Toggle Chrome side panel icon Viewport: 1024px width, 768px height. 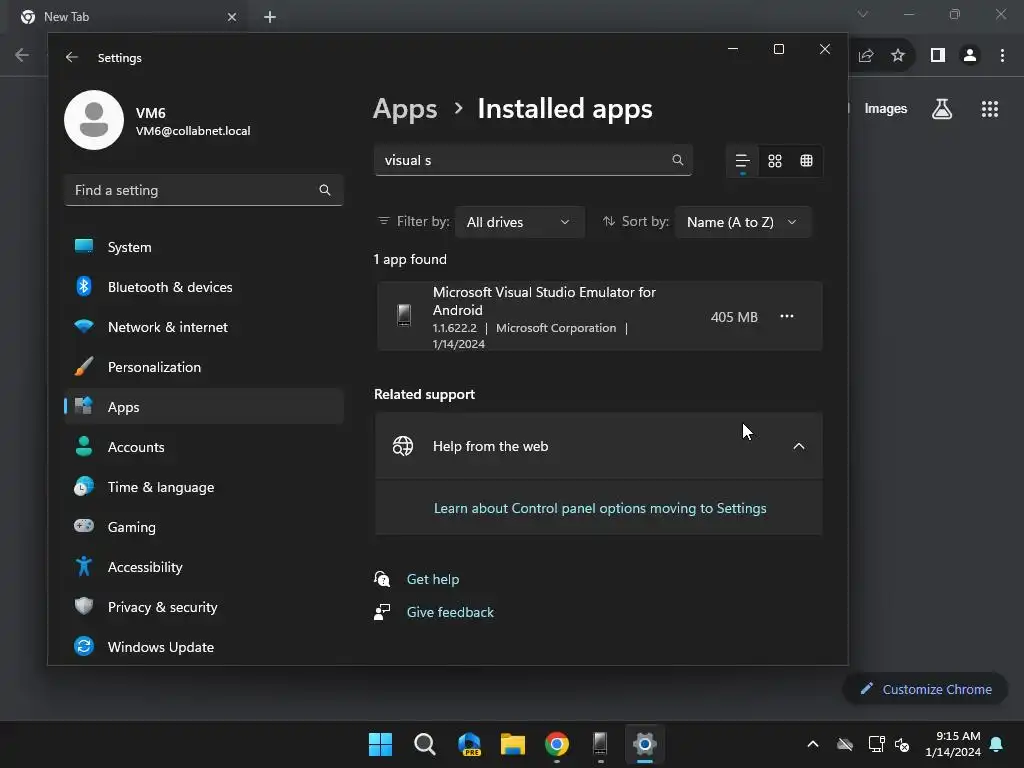[938, 56]
